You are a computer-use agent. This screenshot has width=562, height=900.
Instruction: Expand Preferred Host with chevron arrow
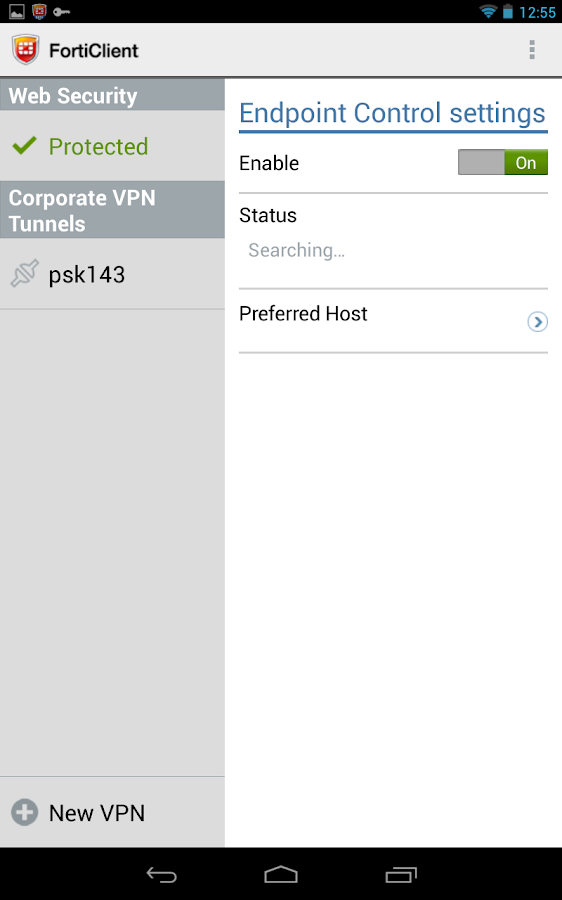tap(537, 321)
